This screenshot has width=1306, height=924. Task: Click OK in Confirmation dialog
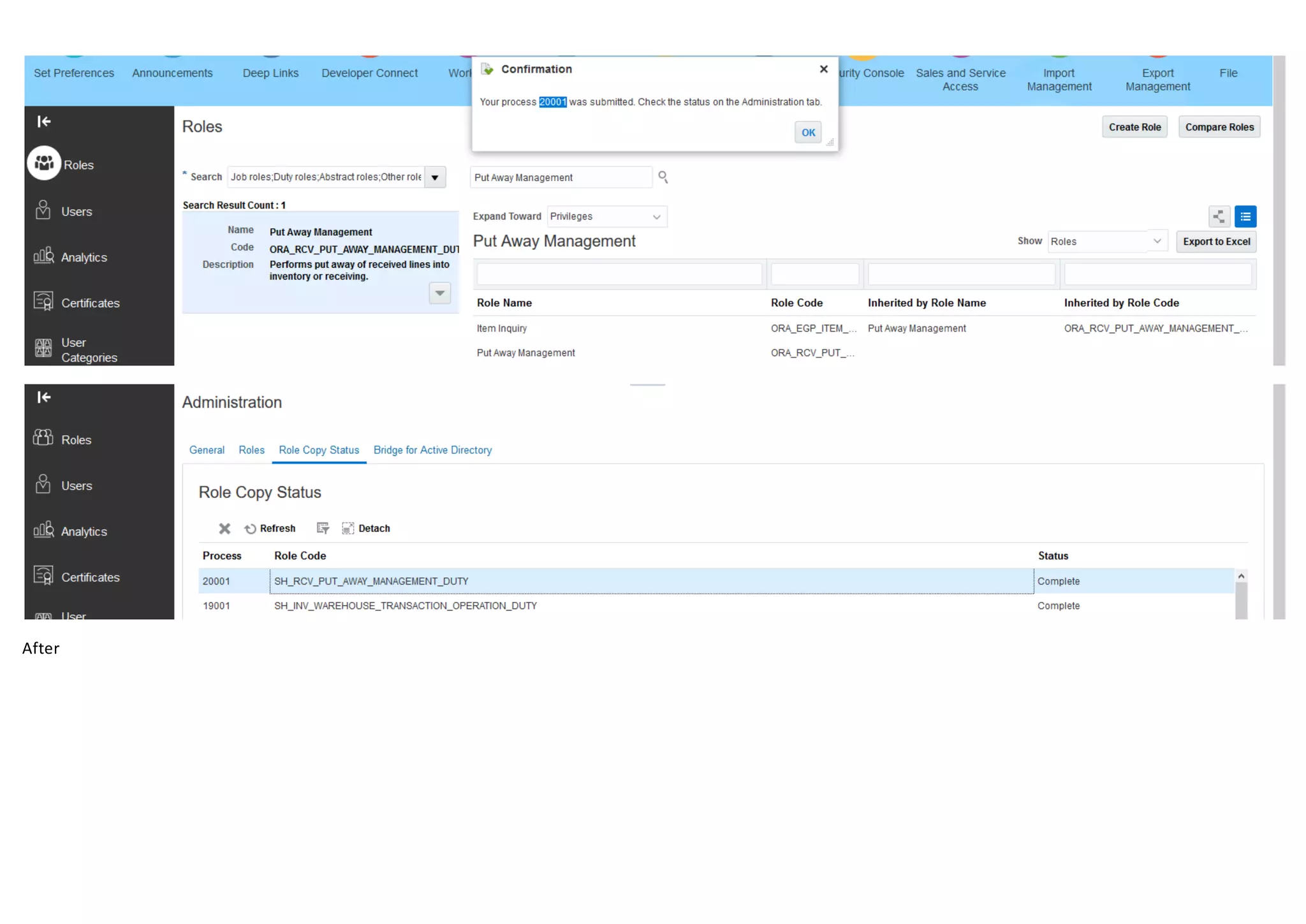[807, 132]
